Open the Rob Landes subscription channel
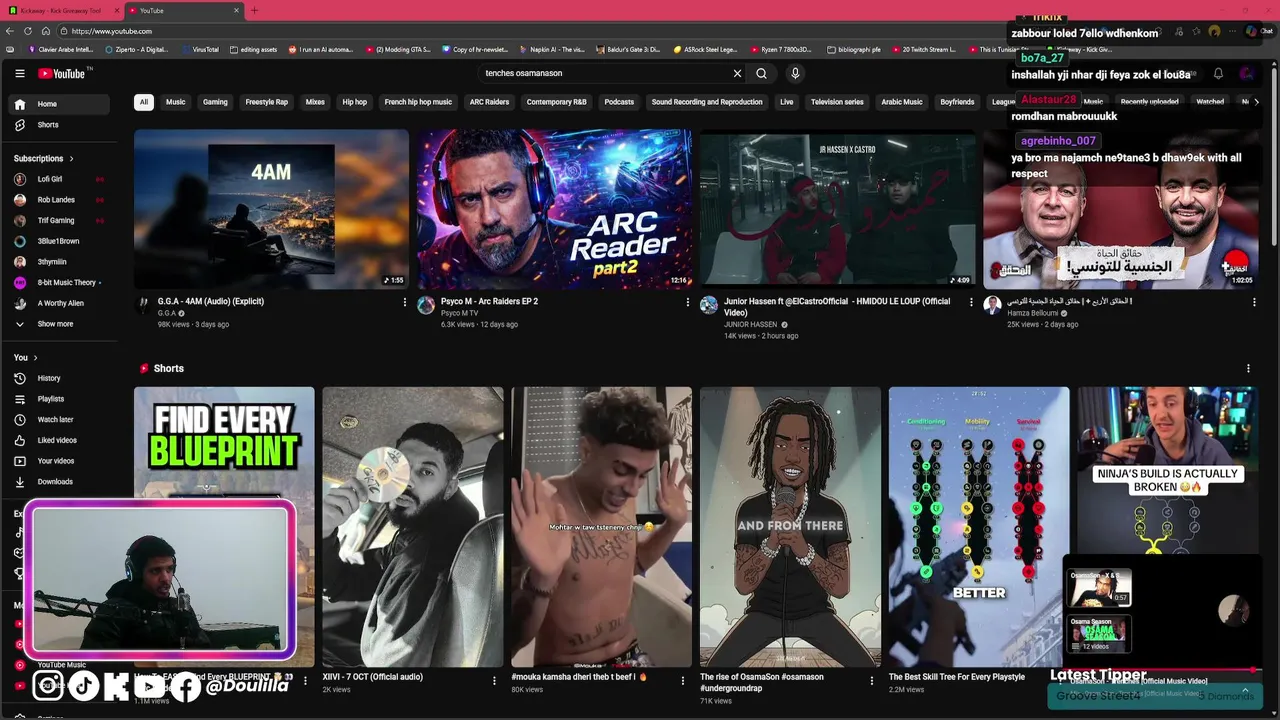Image resolution: width=1280 pixels, height=720 pixels. click(59, 200)
